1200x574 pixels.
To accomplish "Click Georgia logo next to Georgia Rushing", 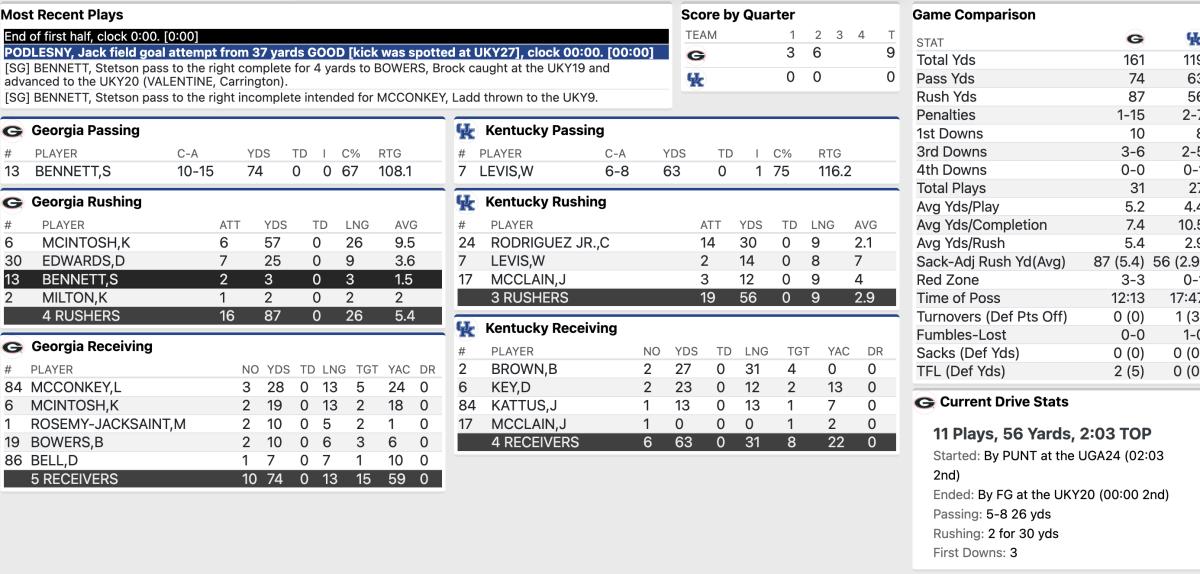I will [13, 202].
